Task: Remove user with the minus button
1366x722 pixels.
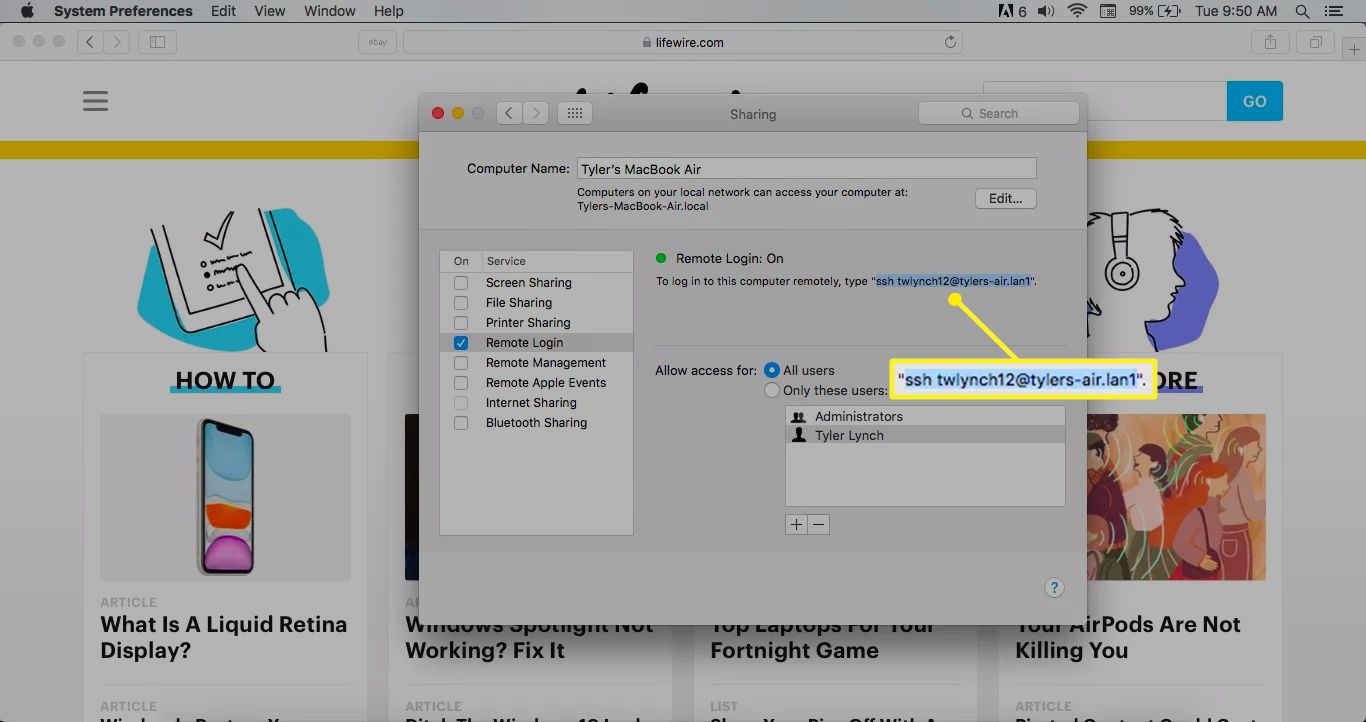Action: 819,524
